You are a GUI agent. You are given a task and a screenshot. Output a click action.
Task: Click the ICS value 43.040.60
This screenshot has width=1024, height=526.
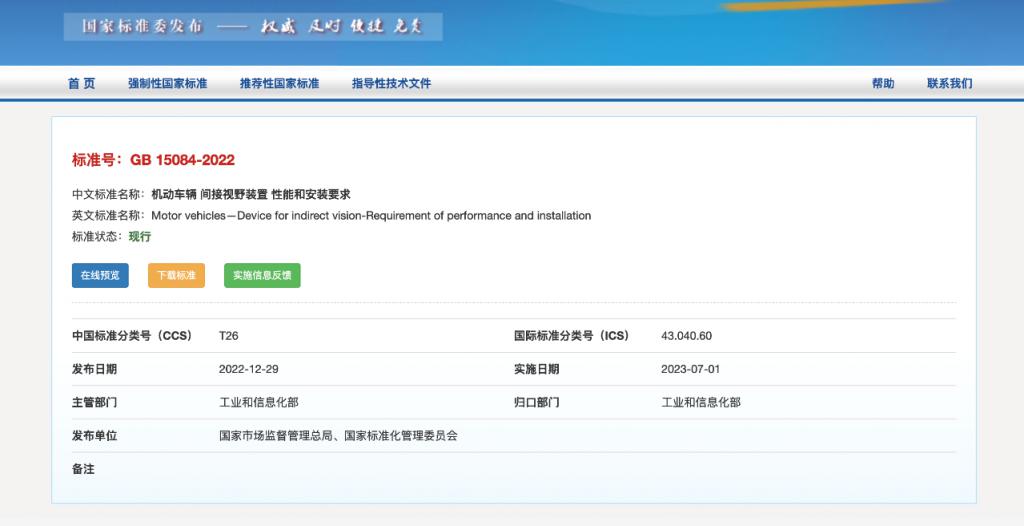coord(686,336)
